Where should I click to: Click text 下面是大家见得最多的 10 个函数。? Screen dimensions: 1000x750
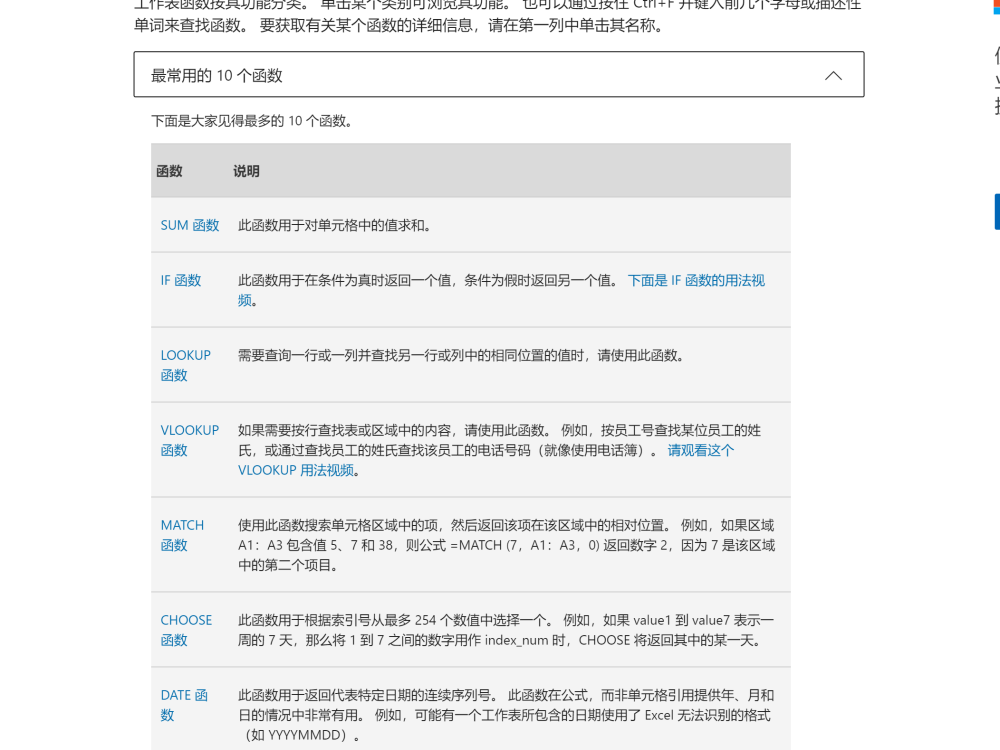(x=252, y=121)
